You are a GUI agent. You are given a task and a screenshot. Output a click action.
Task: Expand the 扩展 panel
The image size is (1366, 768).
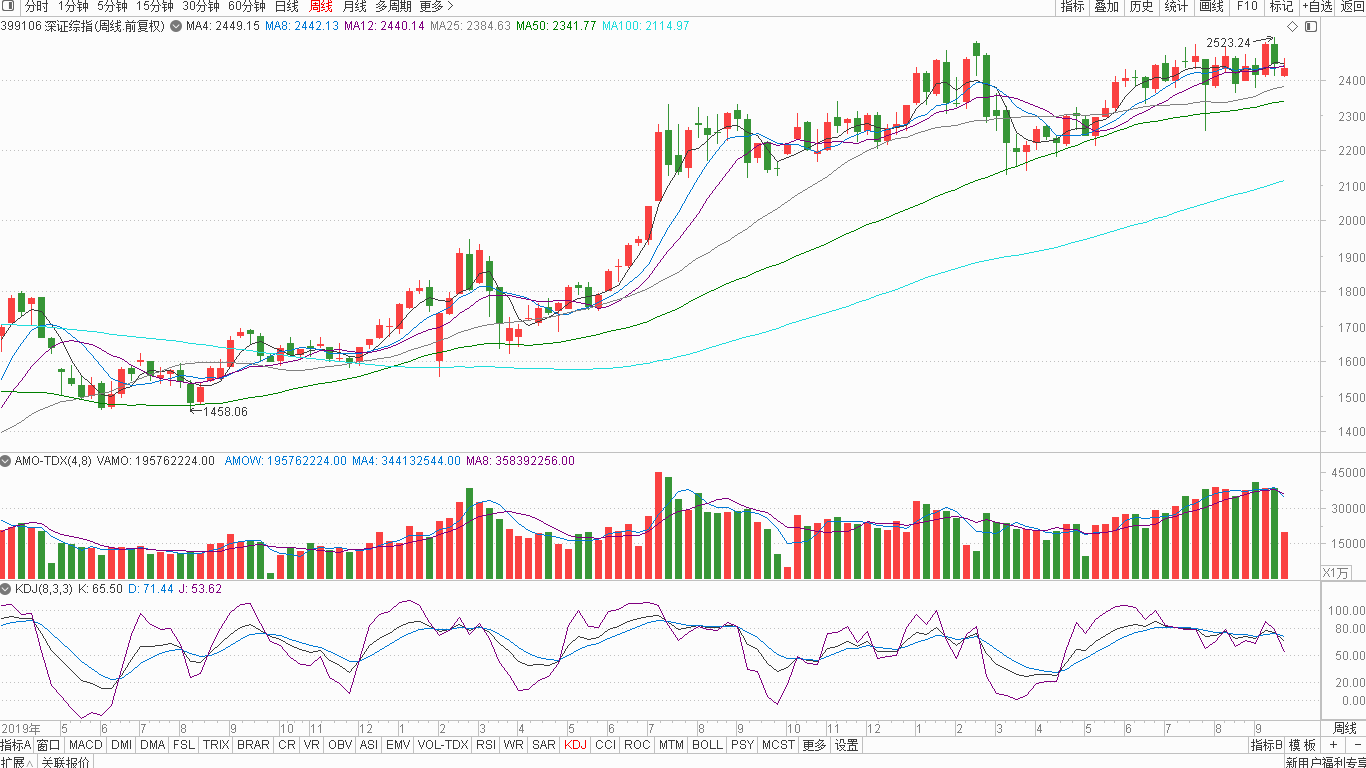point(15,762)
